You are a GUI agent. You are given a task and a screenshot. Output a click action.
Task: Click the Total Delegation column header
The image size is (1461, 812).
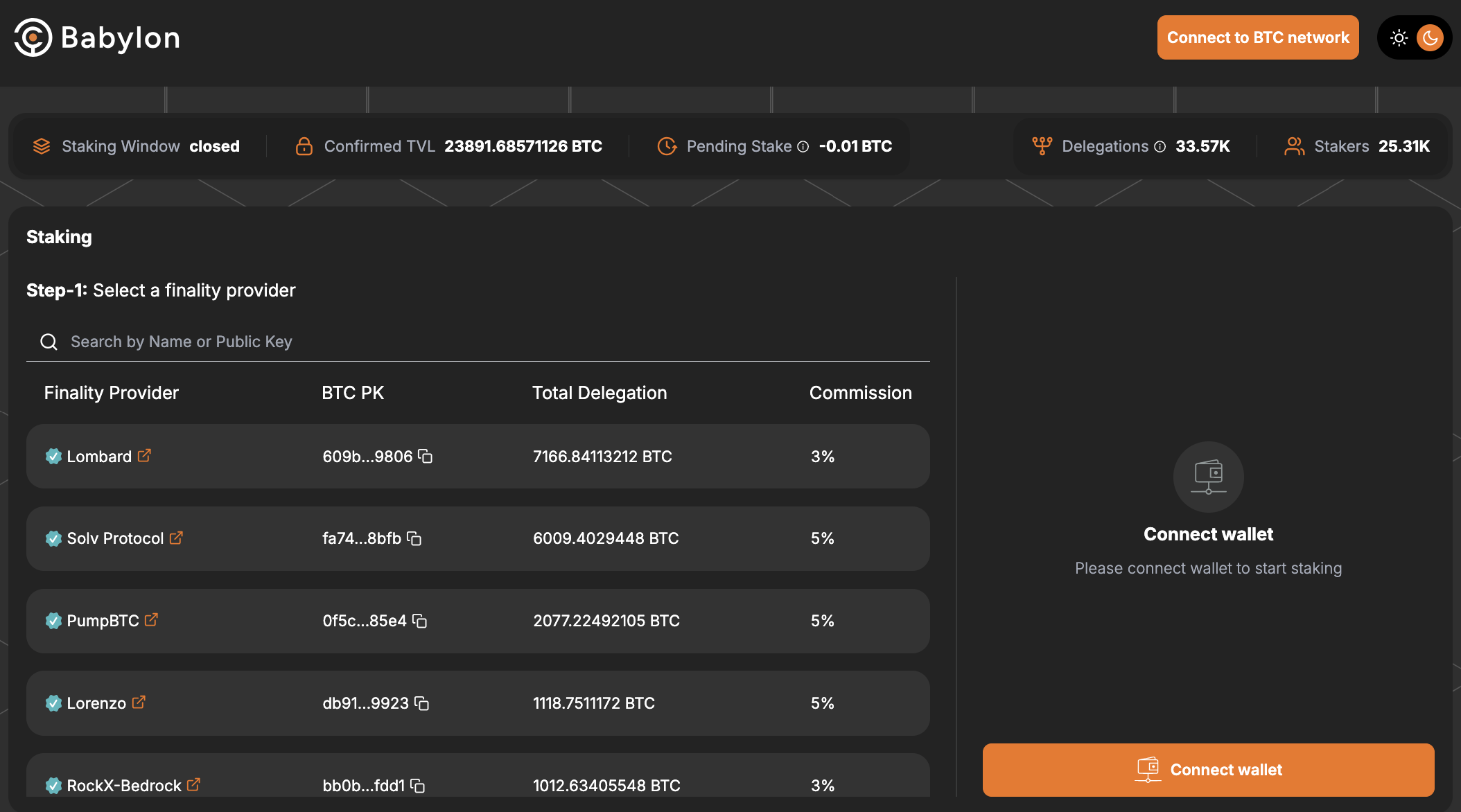(x=600, y=393)
